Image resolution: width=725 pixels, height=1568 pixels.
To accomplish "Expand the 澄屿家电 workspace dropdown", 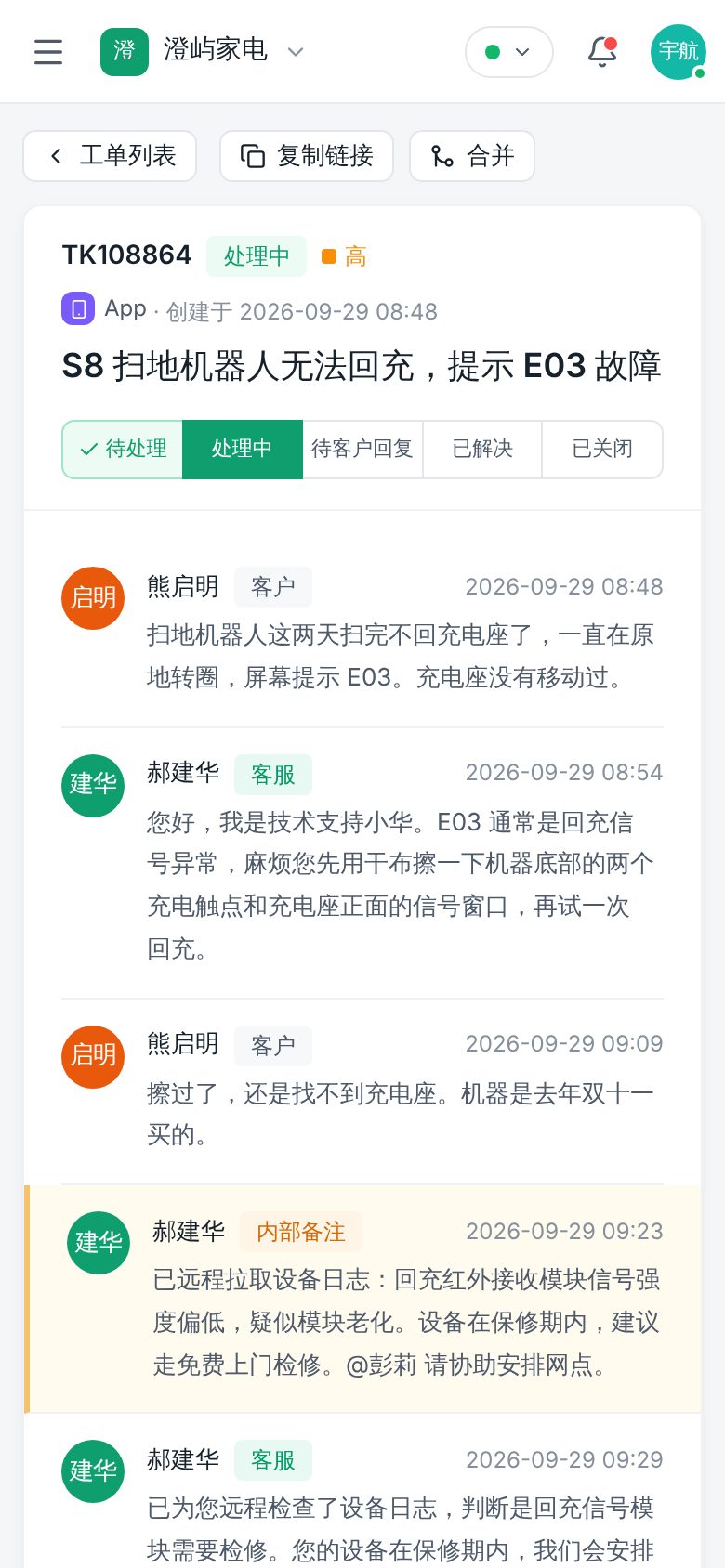I will click(x=296, y=51).
